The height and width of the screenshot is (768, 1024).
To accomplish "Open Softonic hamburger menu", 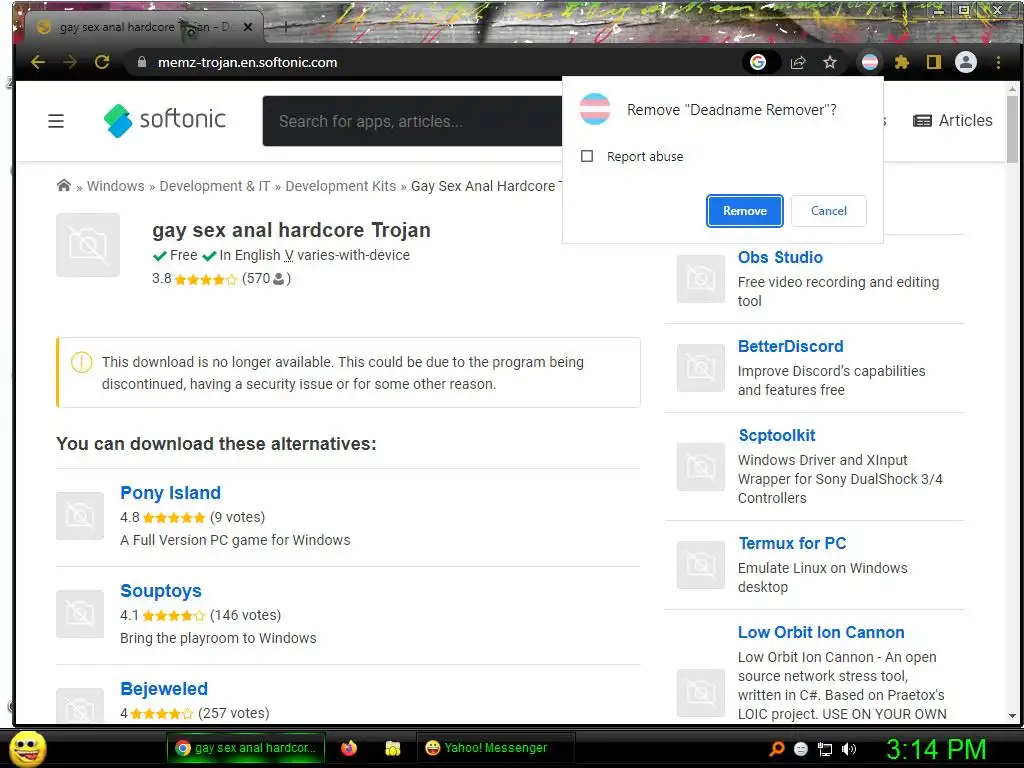I will point(56,121).
